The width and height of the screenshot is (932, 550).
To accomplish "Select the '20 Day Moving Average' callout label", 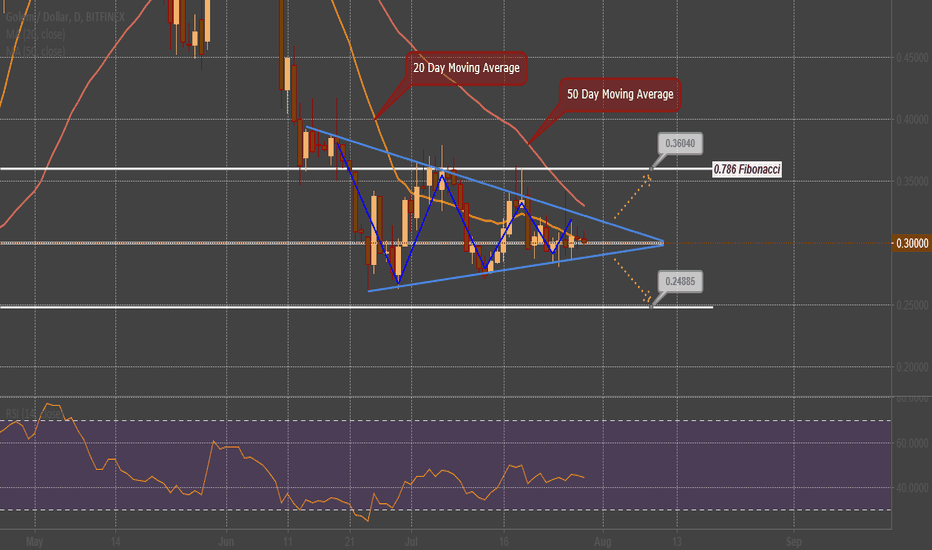I will pyautogui.click(x=467, y=68).
